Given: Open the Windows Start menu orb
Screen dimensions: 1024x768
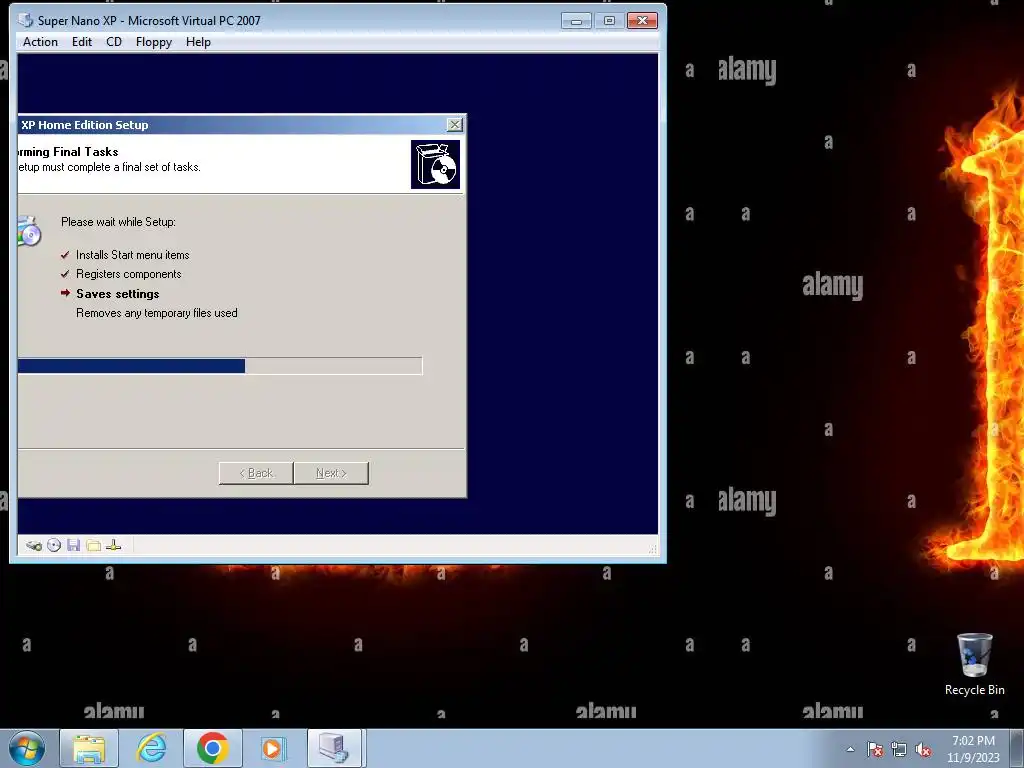Looking at the screenshot, I should pos(26,748).
